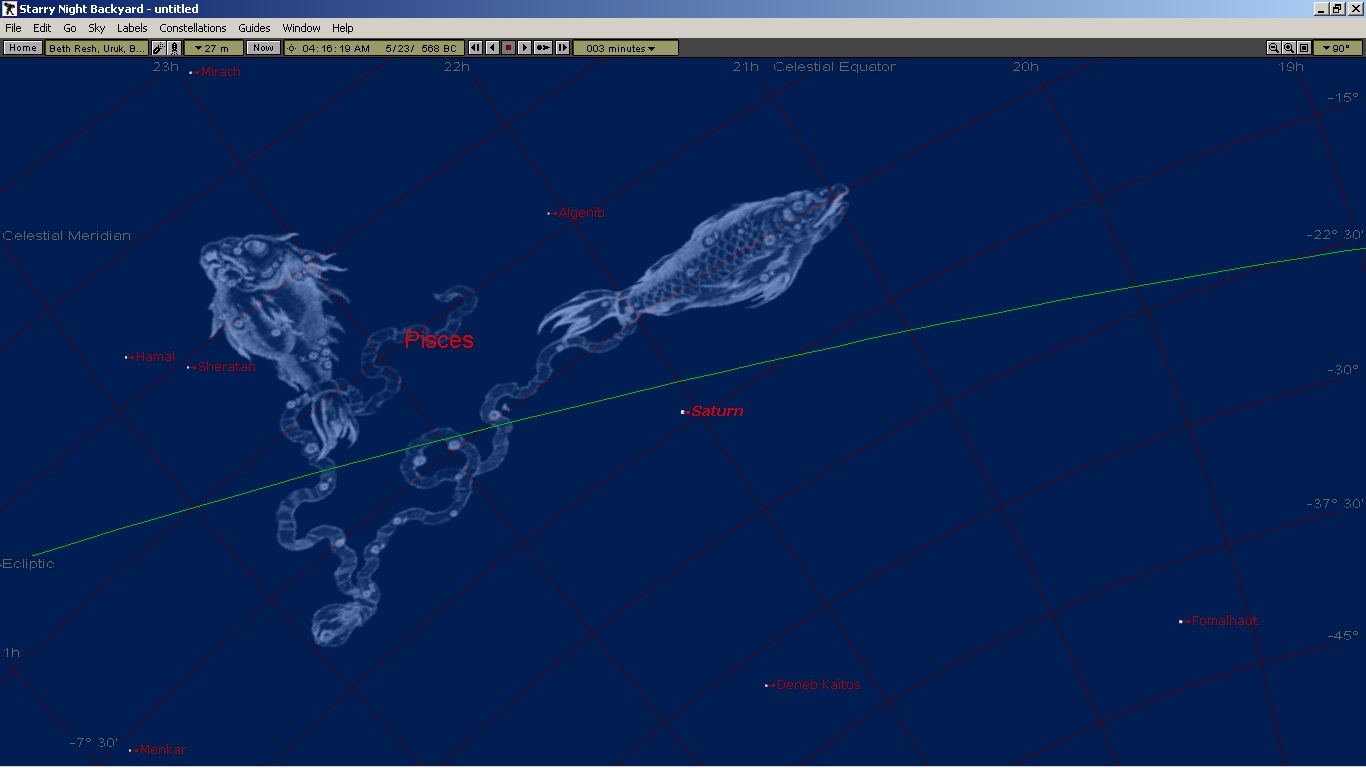This screenshot has height=768, width=1366.
Task: Select the 04:16:19 AM time field
Action: (x=336, y=48)
